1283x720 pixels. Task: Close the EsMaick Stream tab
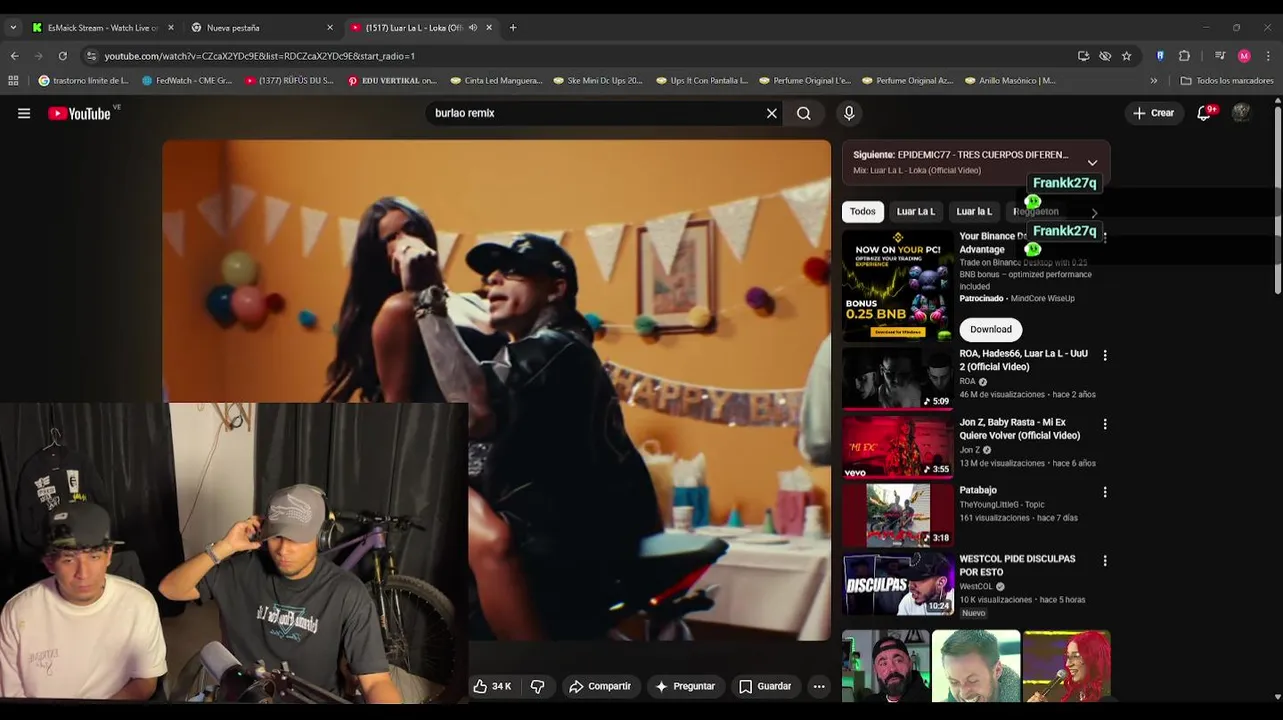tap(171, 28)
